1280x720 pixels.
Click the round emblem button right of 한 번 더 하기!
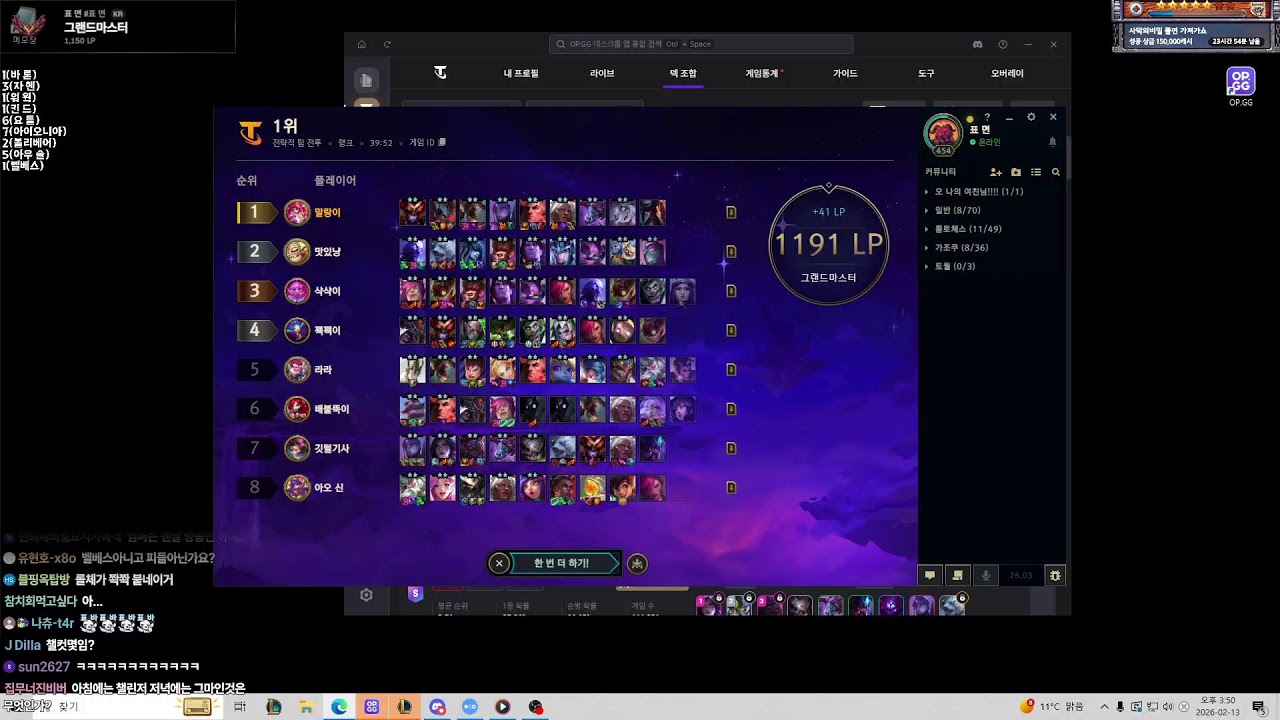(637, 563)
